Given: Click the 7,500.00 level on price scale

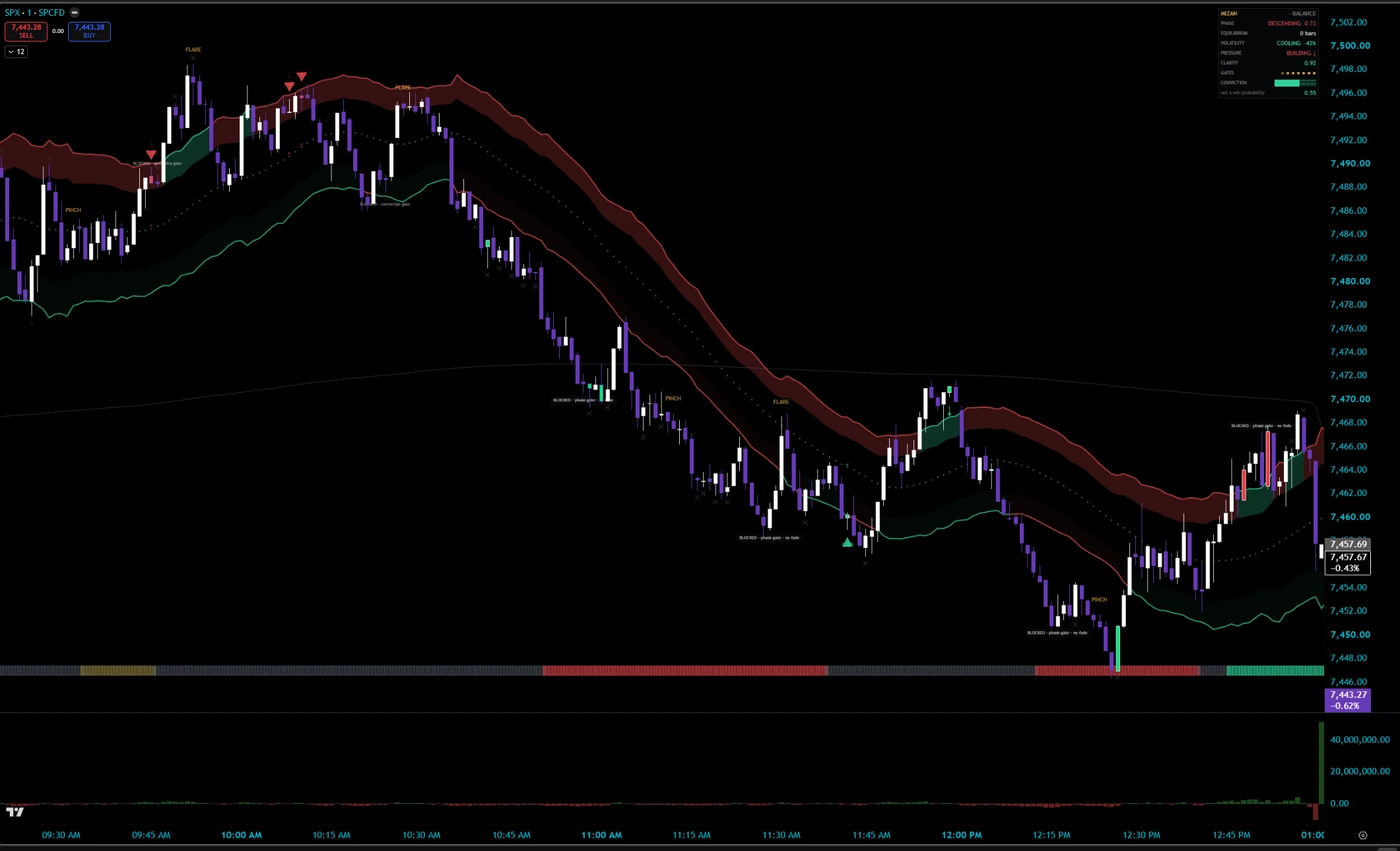Looking at the screenshot, I should [x=1349, y=46].
